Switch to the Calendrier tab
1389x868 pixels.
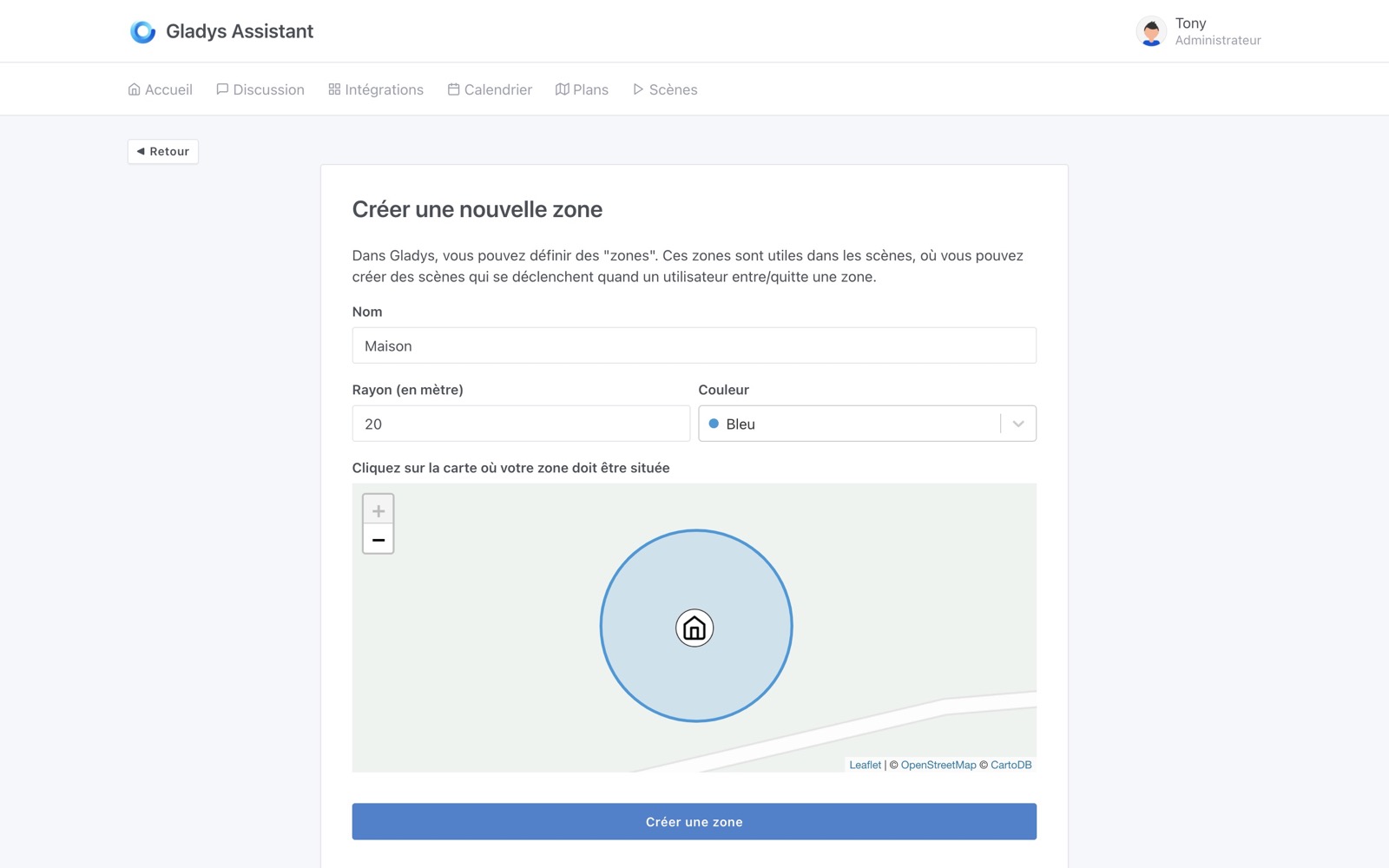tap(490, 89)
